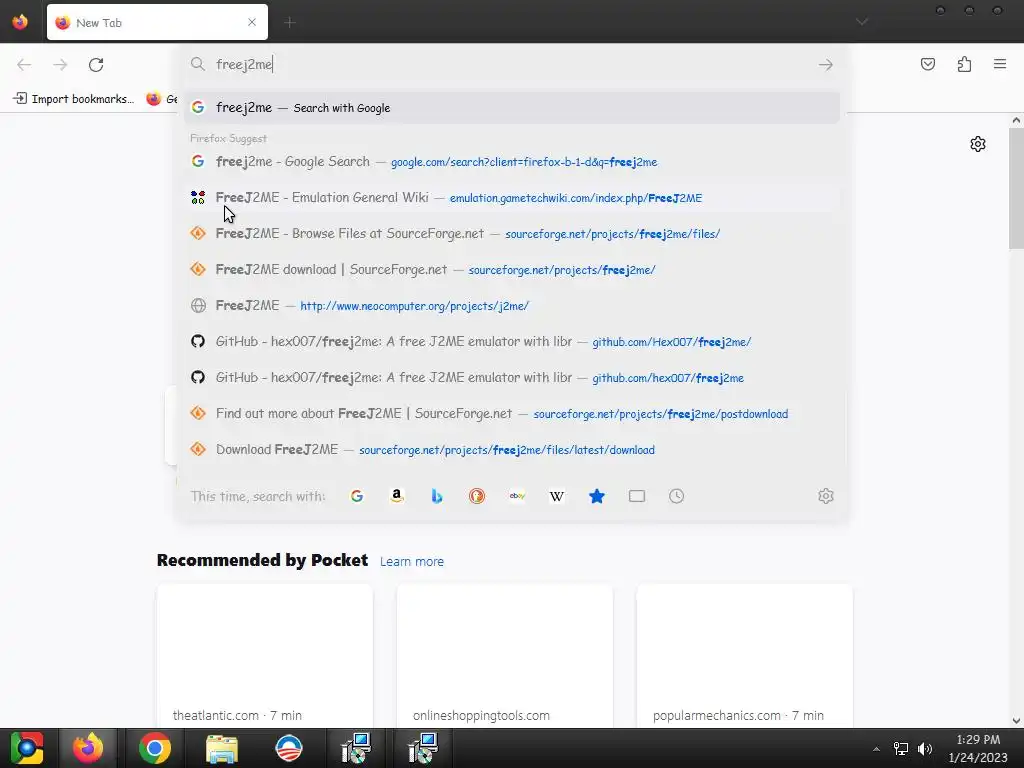Search this time with Amazon icon
Screen dimensions: 1024x768
pyautogui.click(x=396, y=496)
